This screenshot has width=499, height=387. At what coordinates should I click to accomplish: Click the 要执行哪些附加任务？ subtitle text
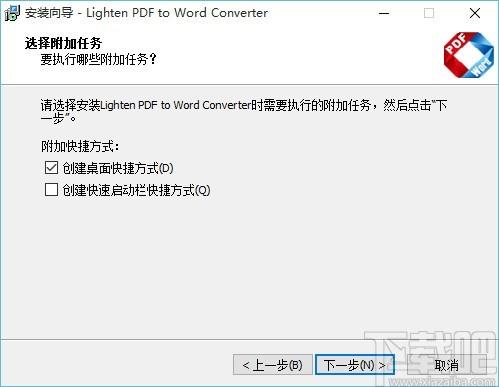coord(99,59)
